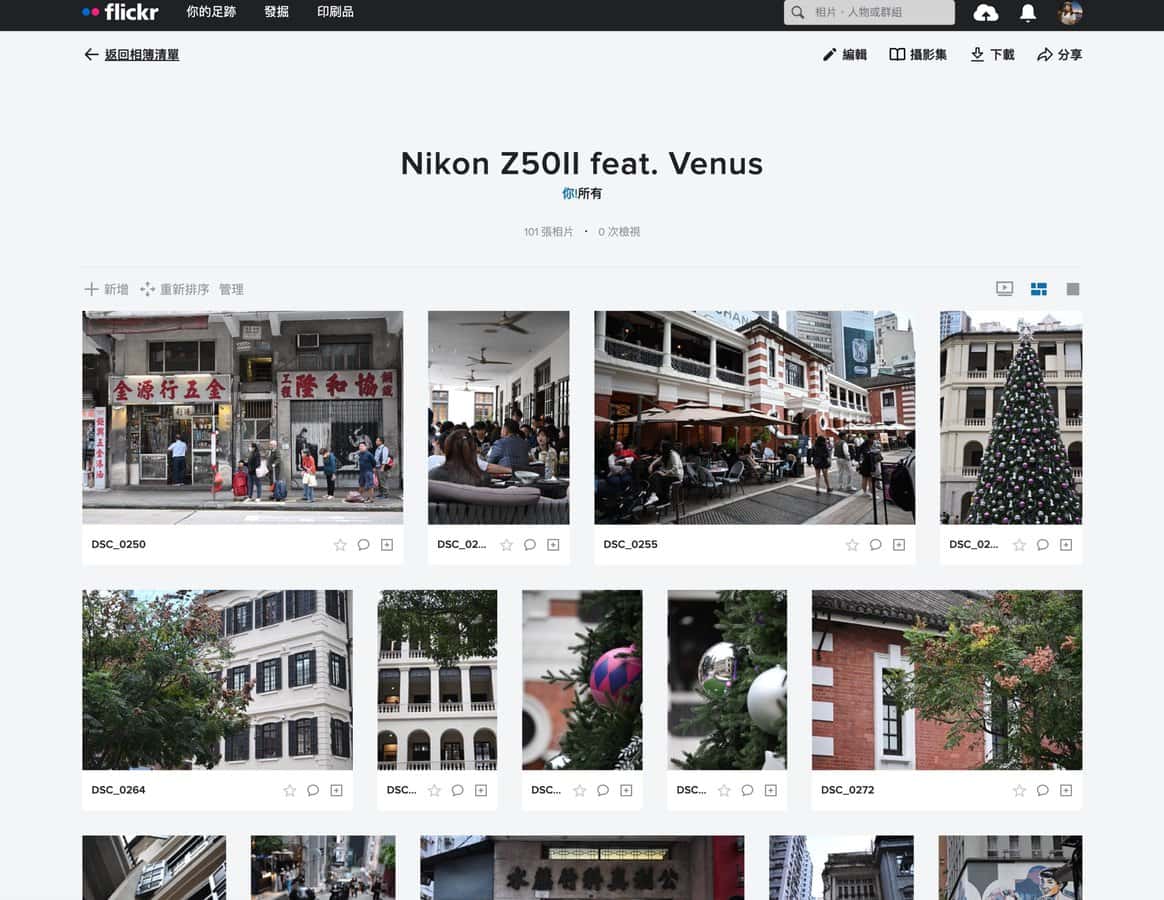This screenshot has height=900, width=1164.
Task: Click the Flickr logo
Action: pos(120,12)
